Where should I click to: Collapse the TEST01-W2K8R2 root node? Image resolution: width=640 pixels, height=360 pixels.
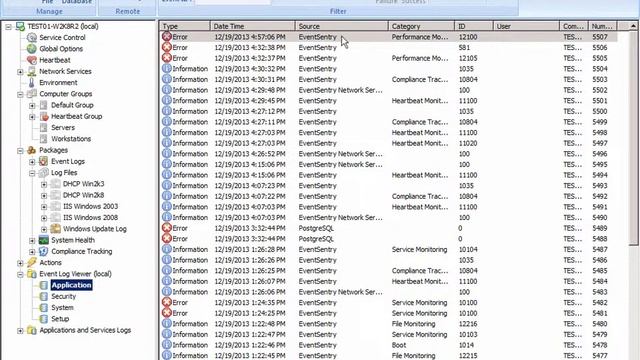tap(8, 27)
